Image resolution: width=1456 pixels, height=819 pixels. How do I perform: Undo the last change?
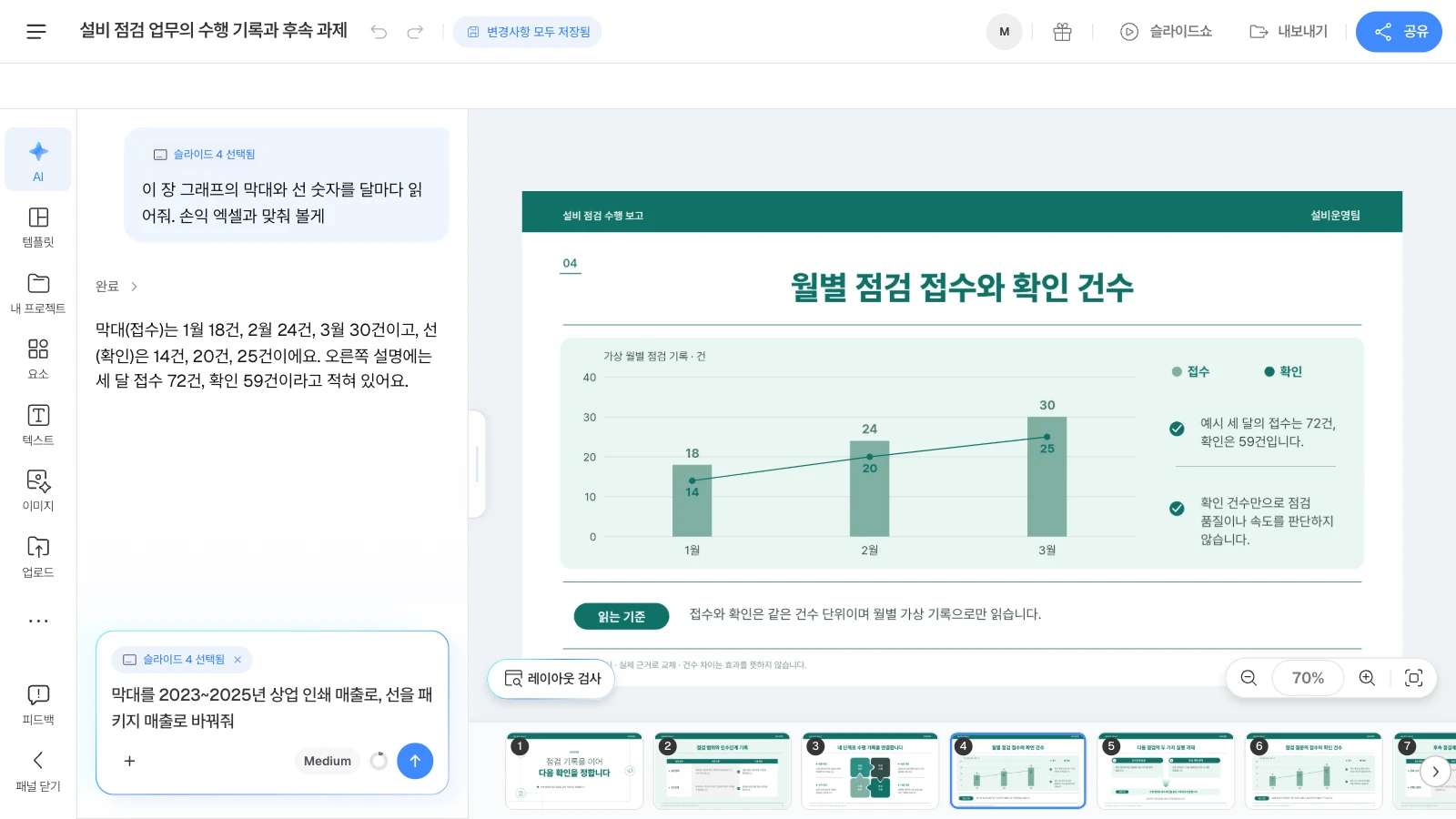tap(379, 32)
